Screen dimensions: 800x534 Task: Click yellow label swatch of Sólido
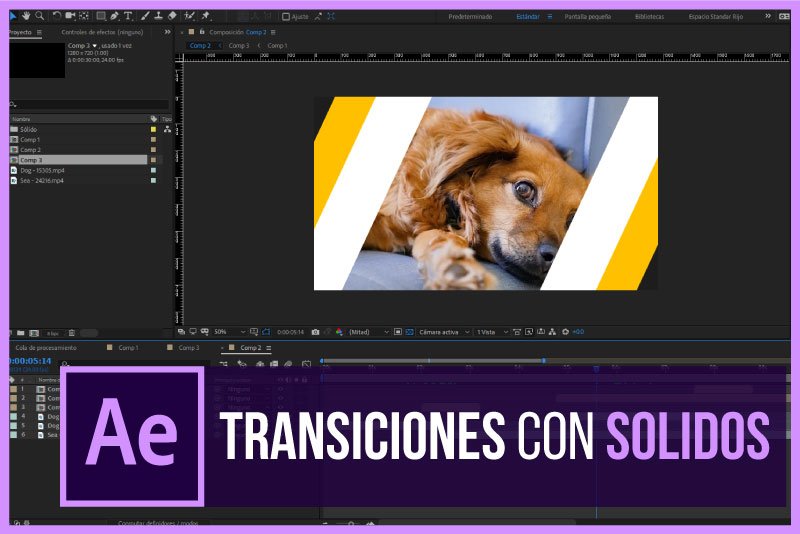(x=153, y=130)
